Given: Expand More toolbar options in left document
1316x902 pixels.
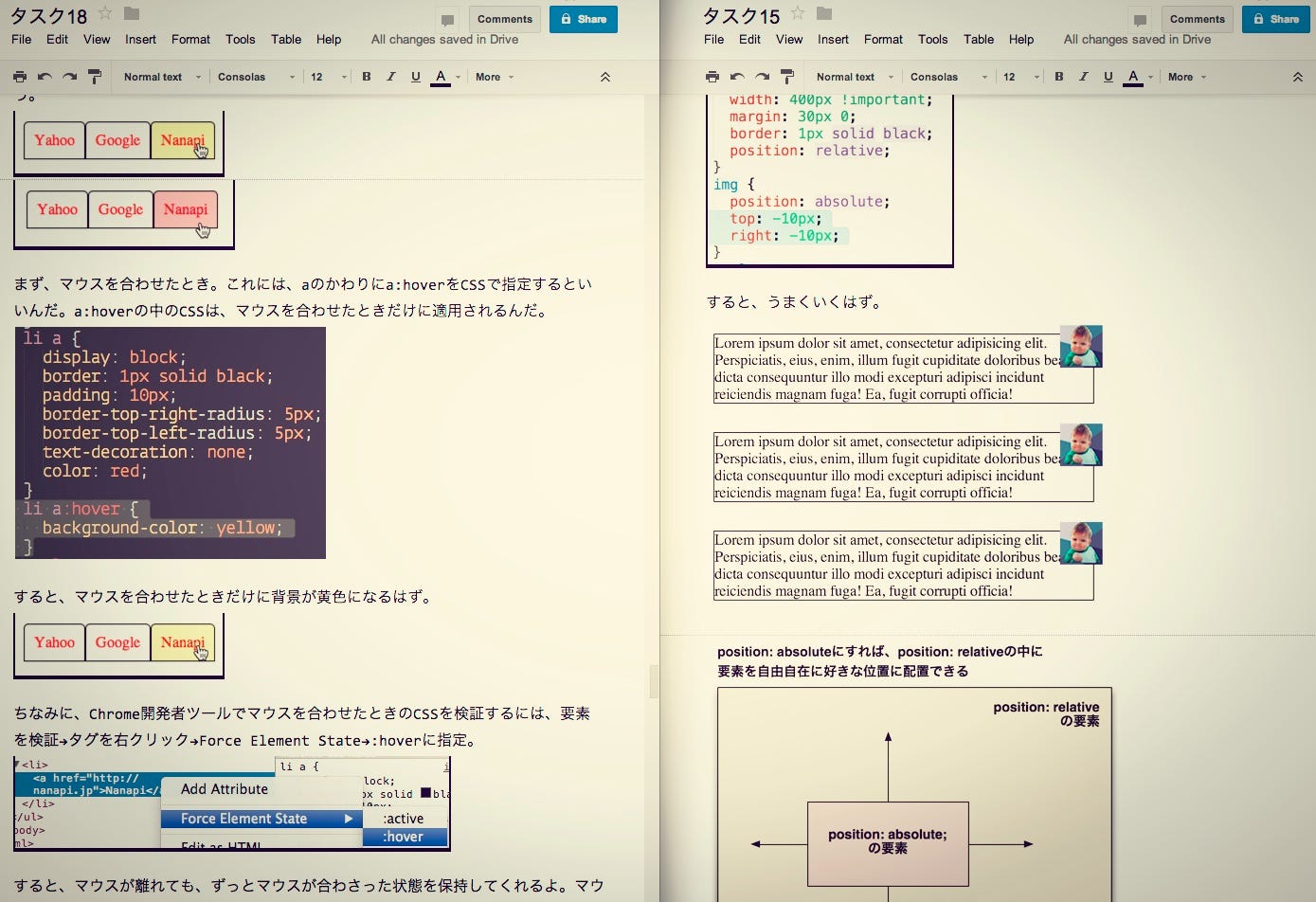Looking at the screenshot, I should click(x=495, y=77).
